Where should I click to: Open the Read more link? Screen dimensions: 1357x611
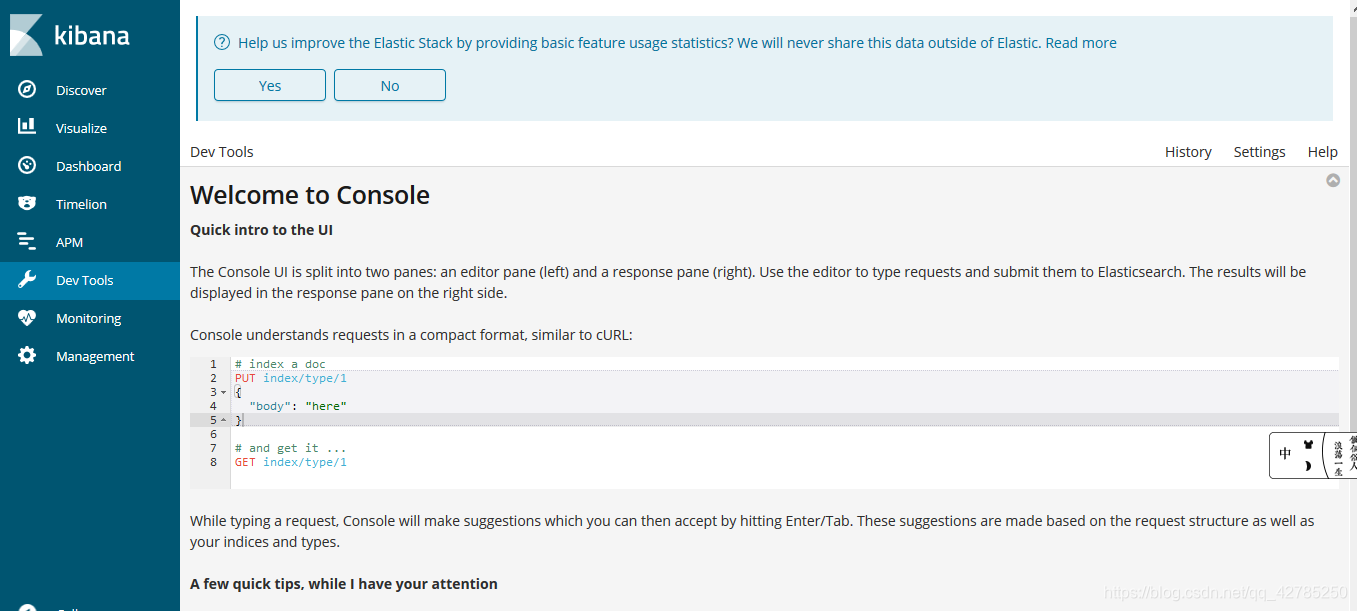[x=1081, y=43]
